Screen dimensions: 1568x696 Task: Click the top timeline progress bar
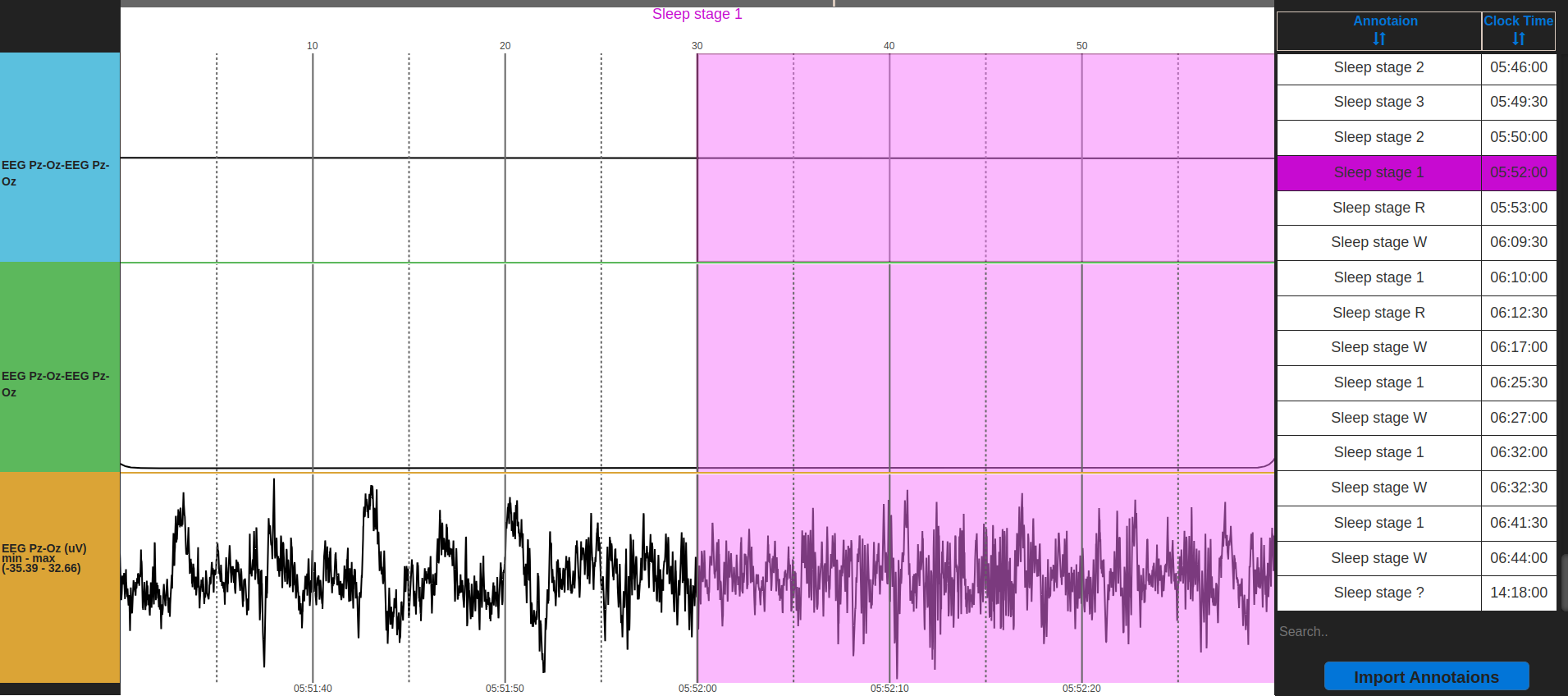(697, 3)
